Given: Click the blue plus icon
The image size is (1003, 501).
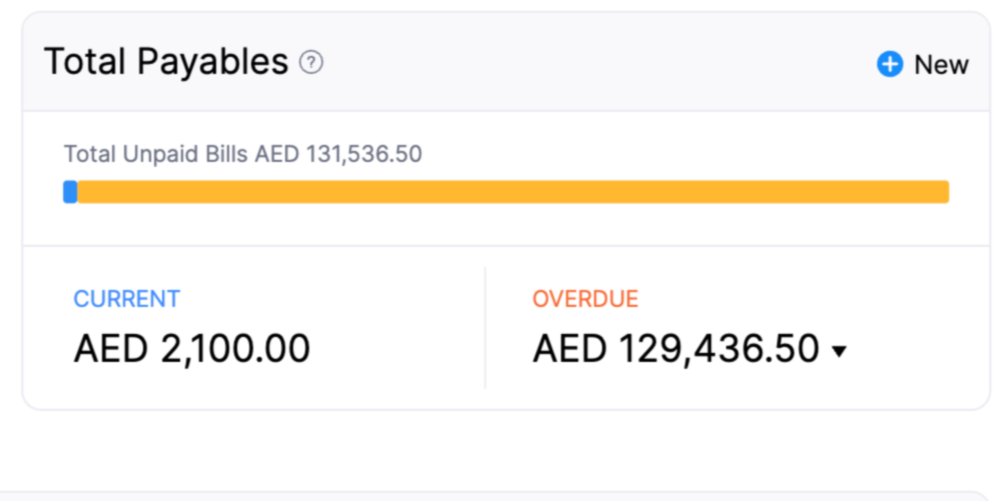Looking at the screenshot, I should tap(889, 65).
